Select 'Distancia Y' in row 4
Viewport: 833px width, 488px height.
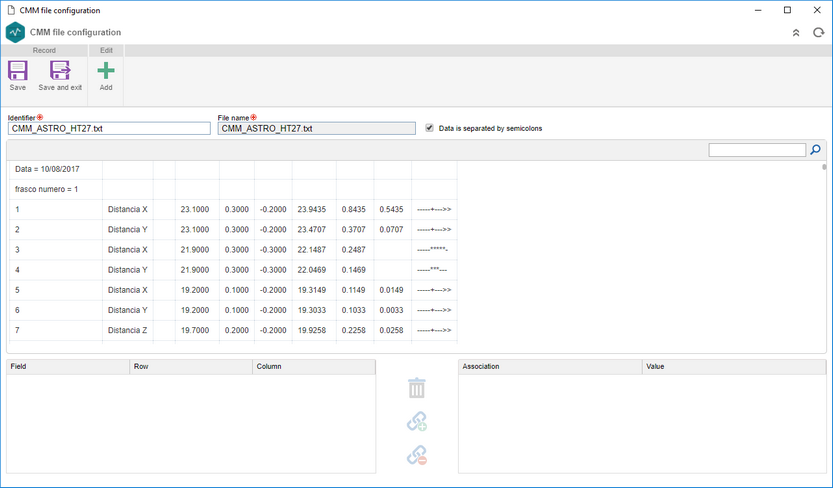128,270
